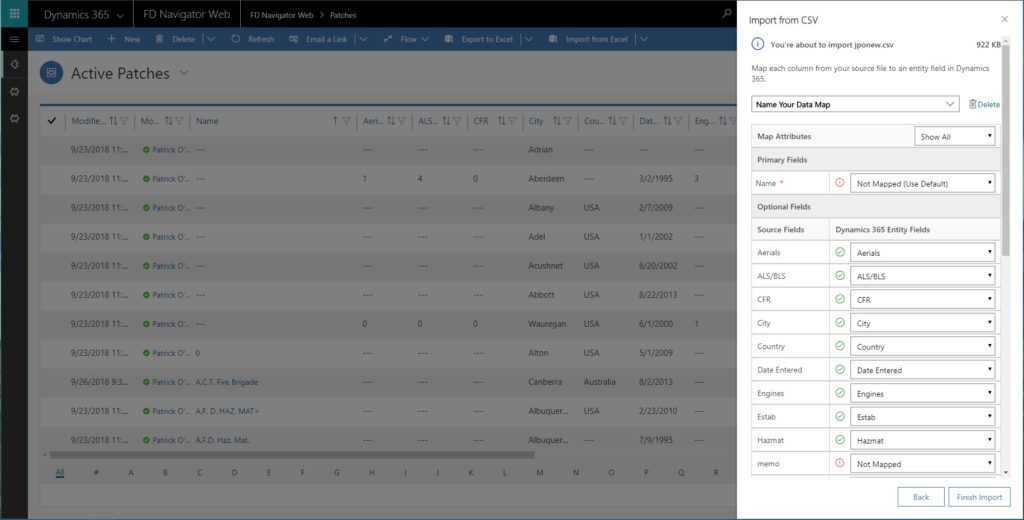The image size is (1024, 520).
Task: Open Name Your Data Map dropdown
Action: coord(855,105)
